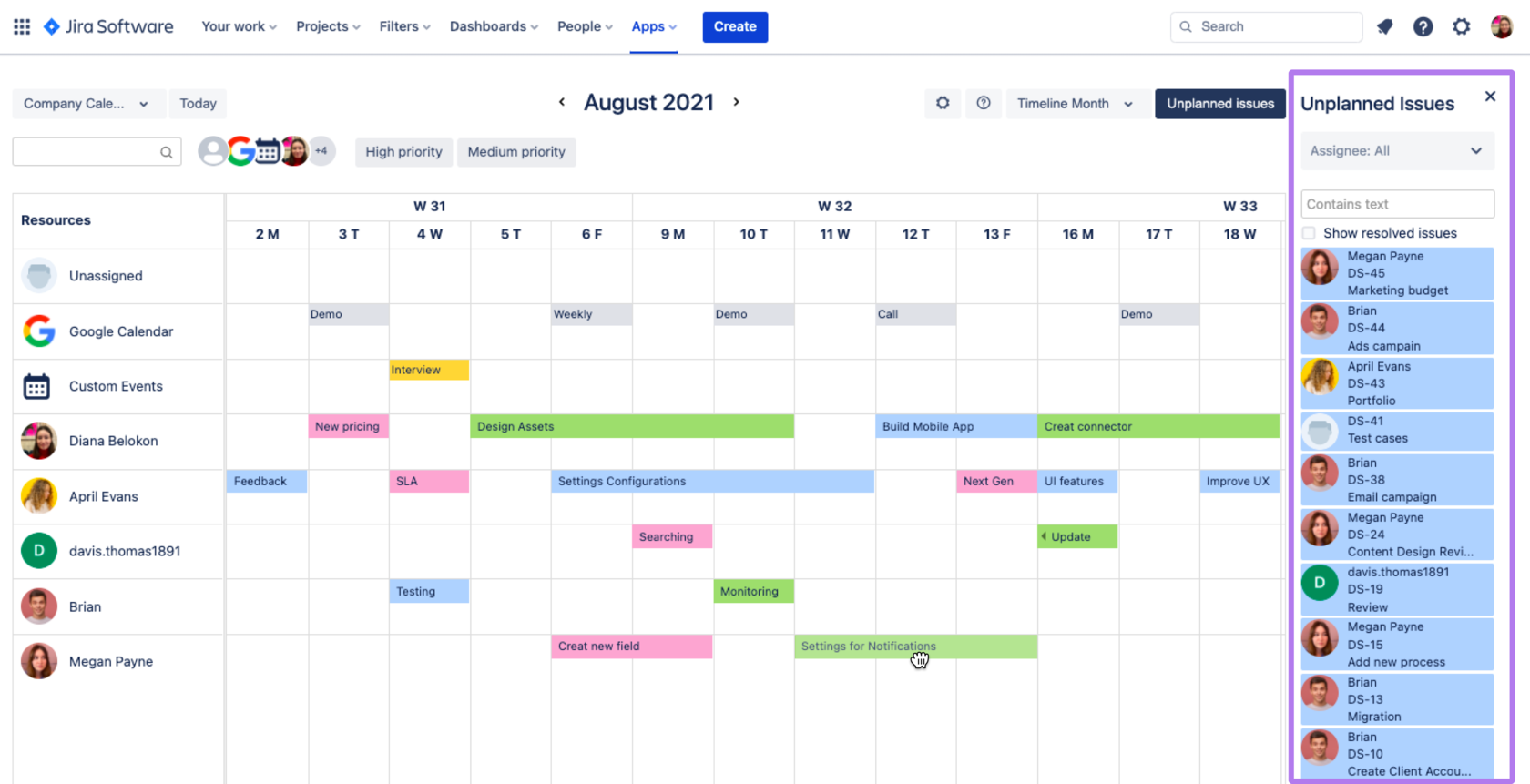
Task: Open calendar settings gear beside Timeline Month
Action: 943,103
